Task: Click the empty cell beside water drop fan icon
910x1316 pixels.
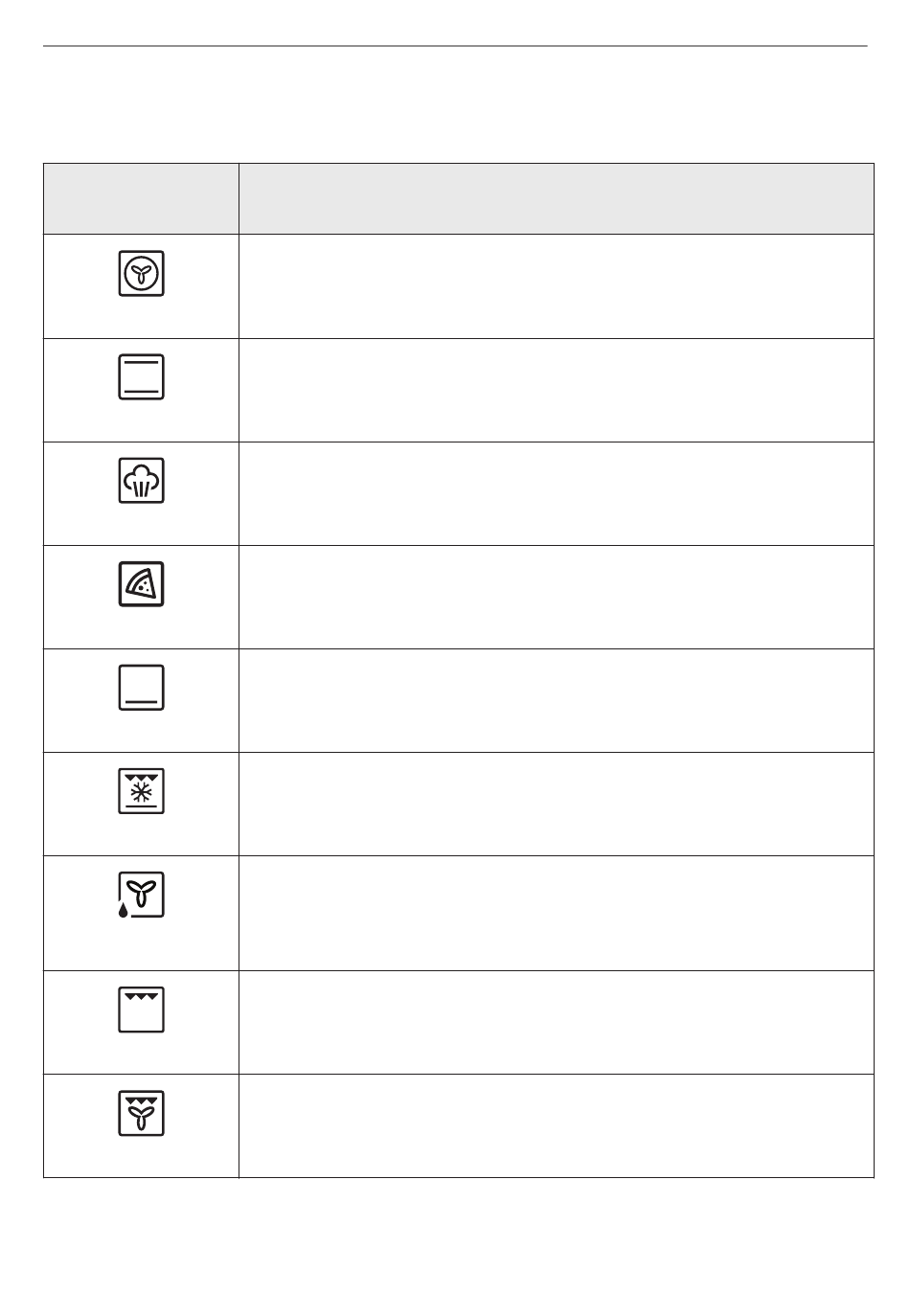Action: [557, 914]
